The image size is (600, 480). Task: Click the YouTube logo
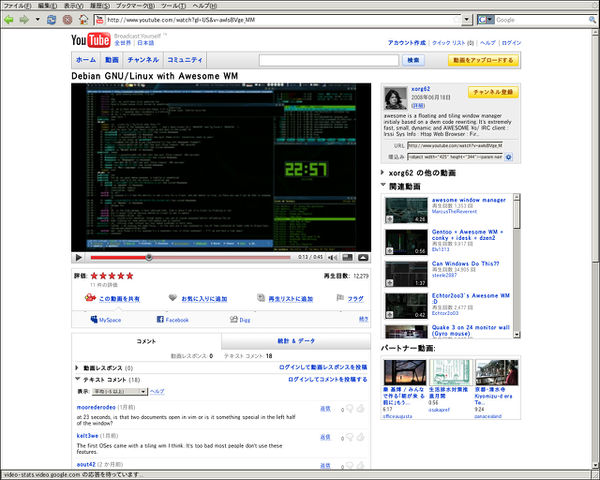[91, 40]
